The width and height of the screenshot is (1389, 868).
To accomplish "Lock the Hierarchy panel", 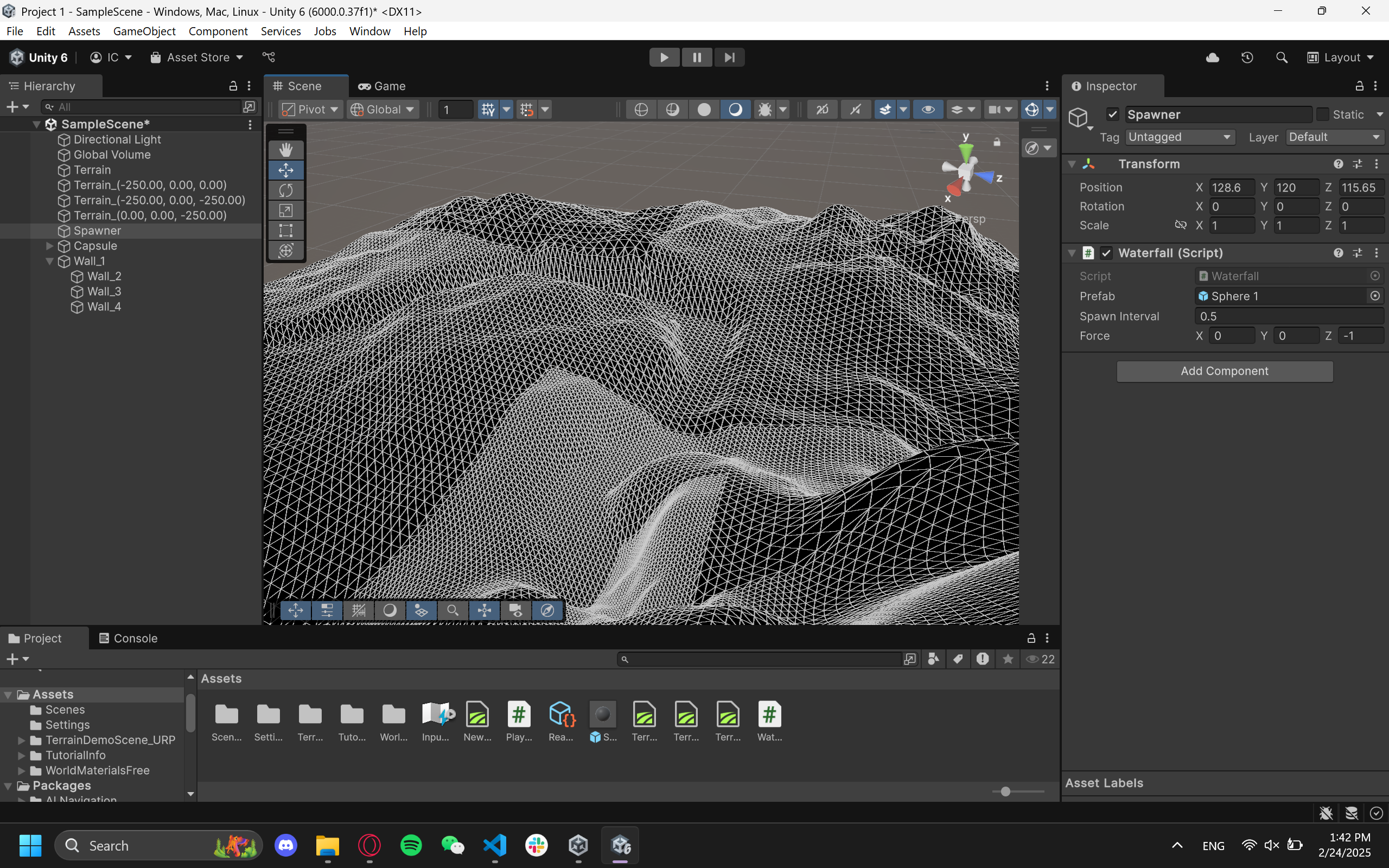I will point(232,86).
